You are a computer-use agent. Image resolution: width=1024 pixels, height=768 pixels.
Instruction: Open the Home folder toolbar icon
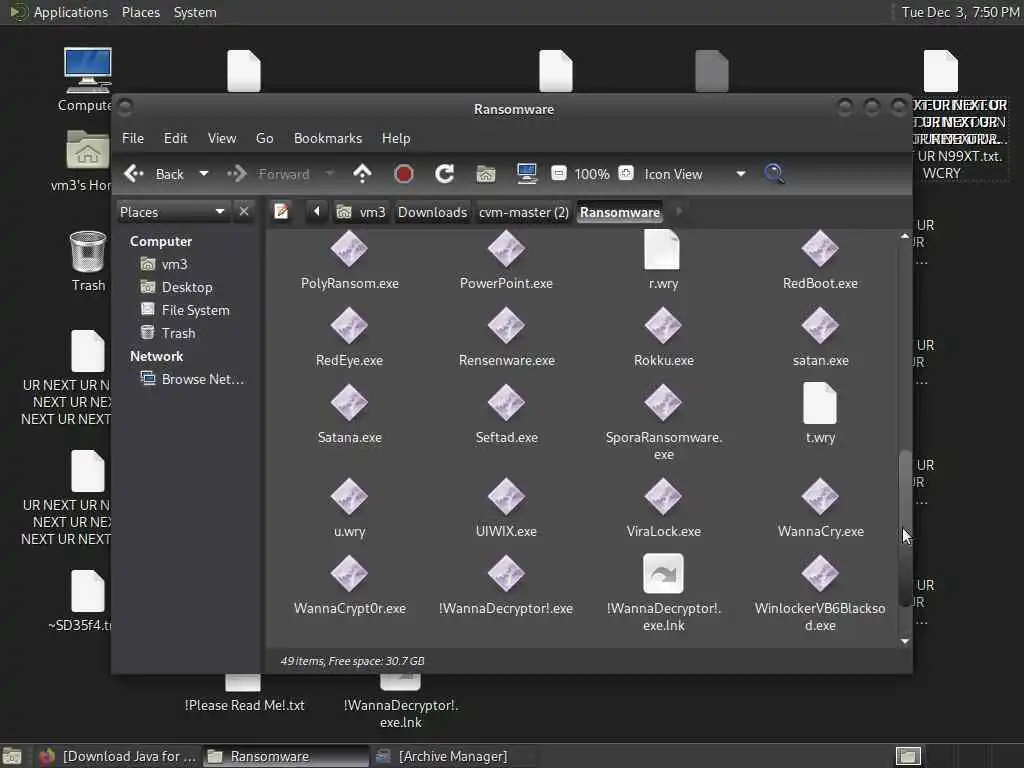(x=486, y=174)
